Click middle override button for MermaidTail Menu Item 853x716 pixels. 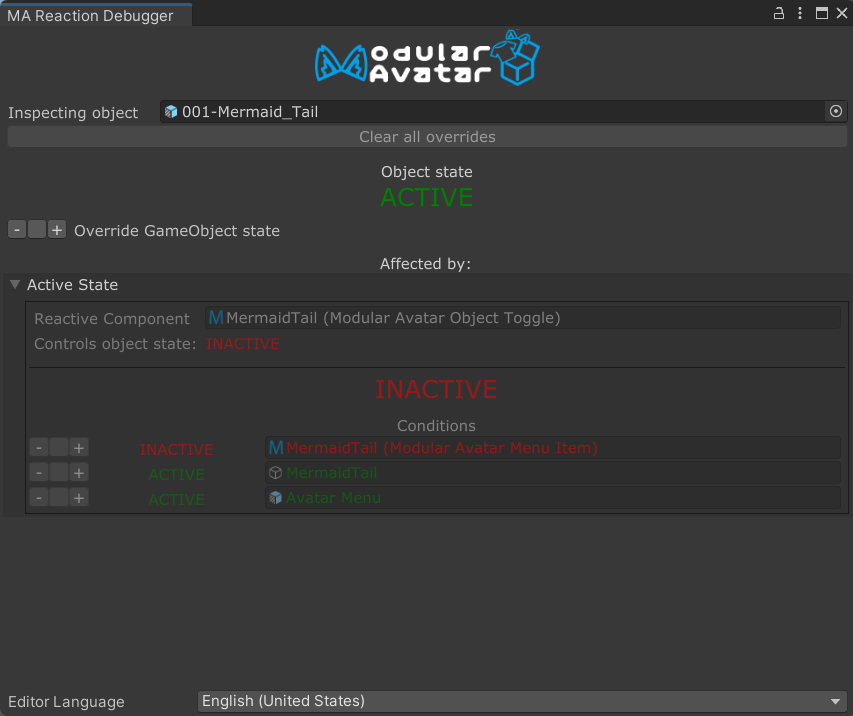pos(59,448)
